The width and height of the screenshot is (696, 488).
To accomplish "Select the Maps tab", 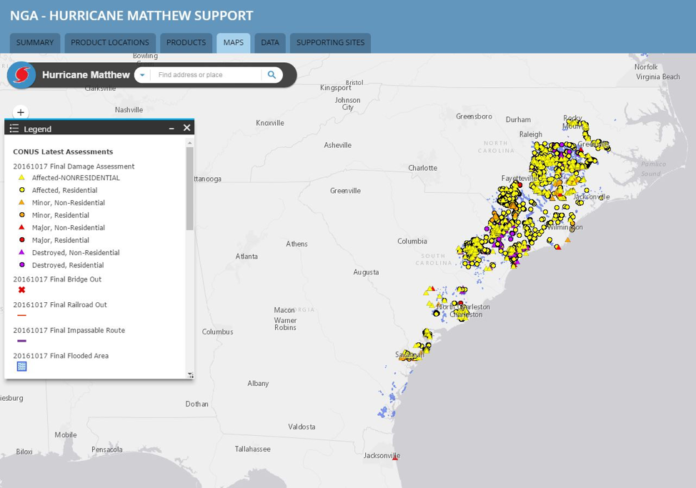I will click(233, 43).
